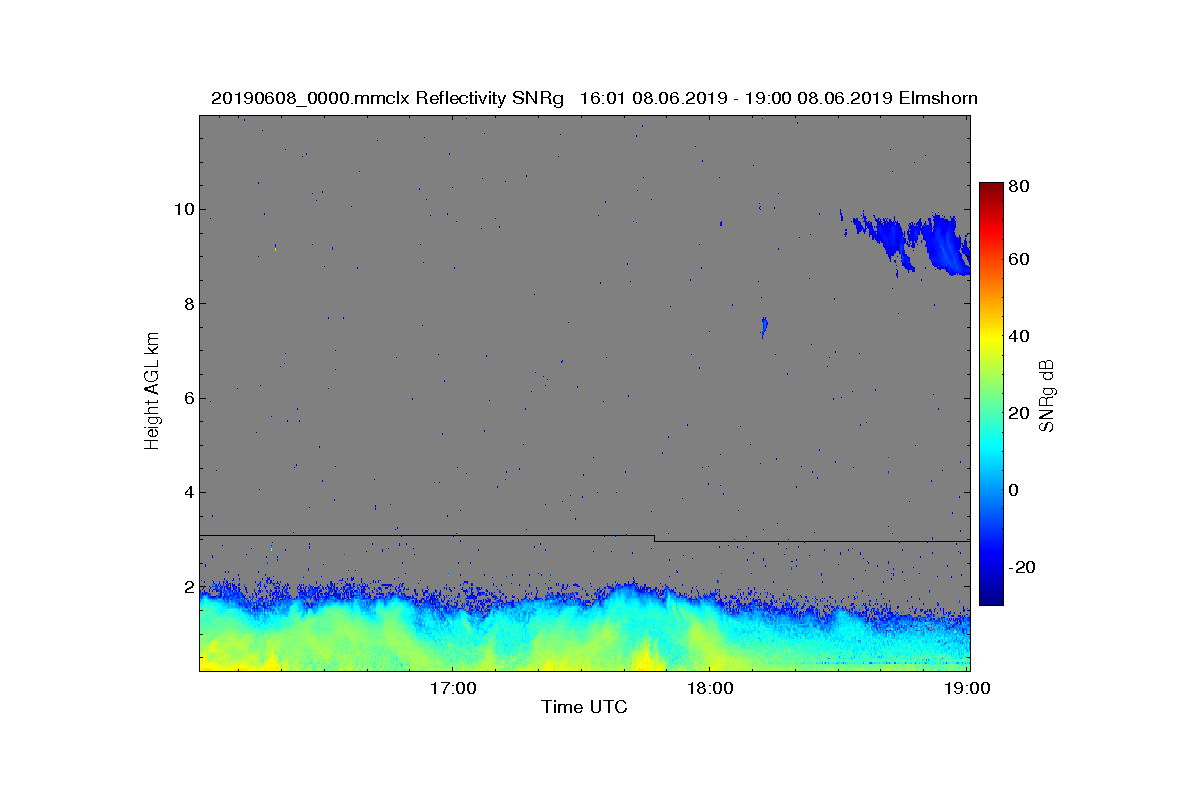Click the 'Height AGL km' y-axis label

coord(152,392)
